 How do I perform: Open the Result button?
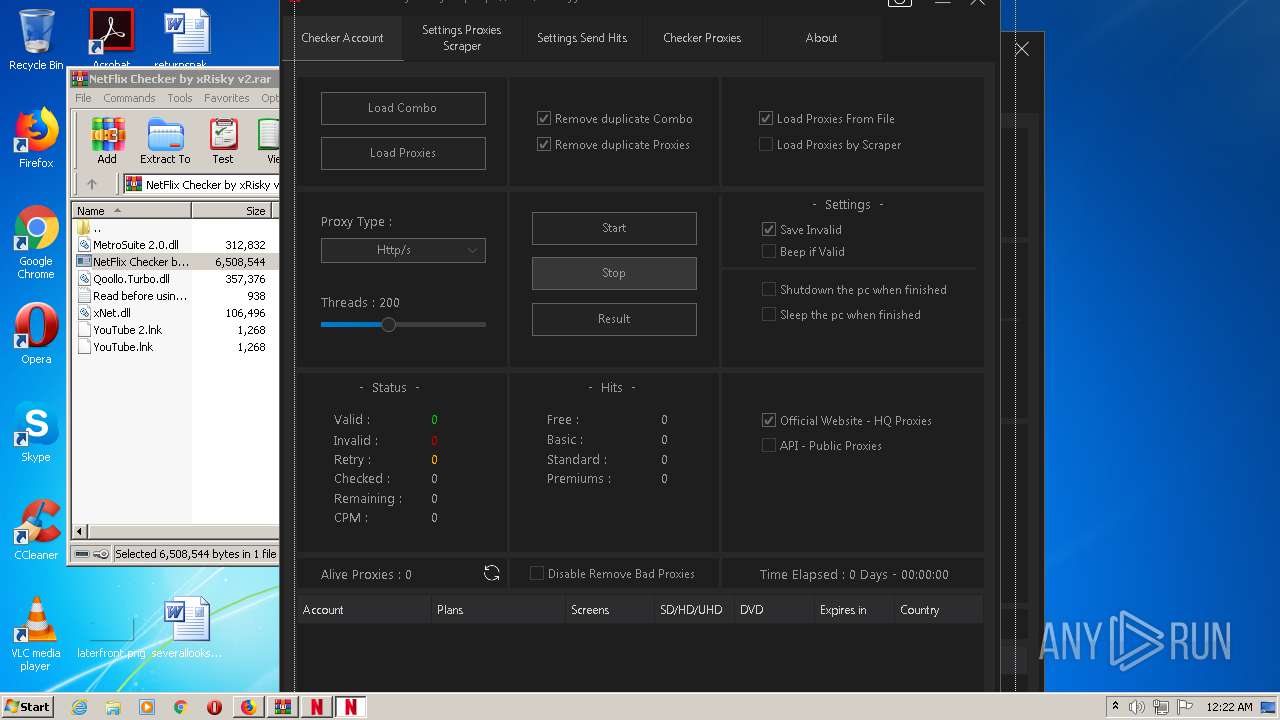(614, 319)
